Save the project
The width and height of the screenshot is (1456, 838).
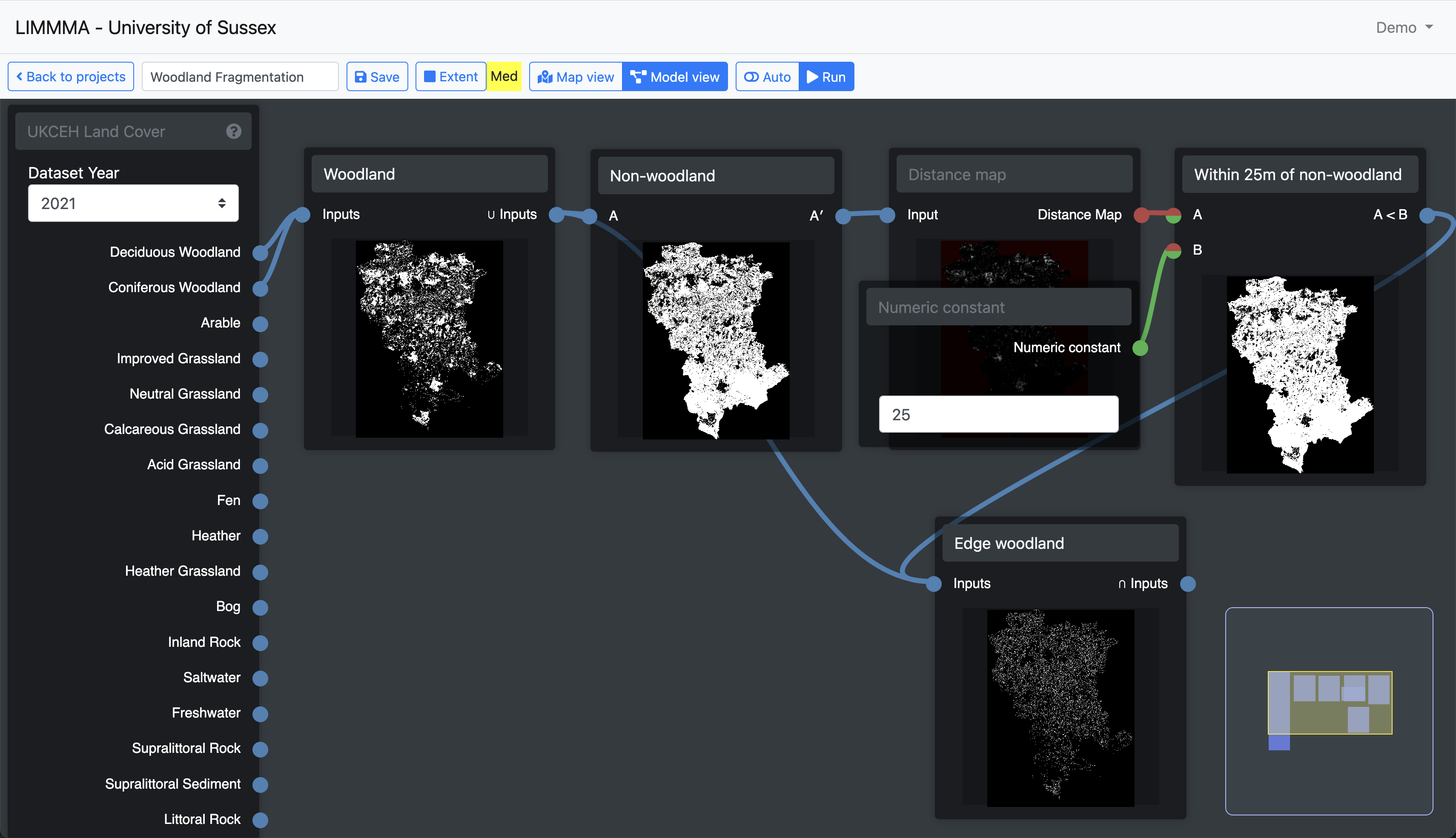[377, 77]
